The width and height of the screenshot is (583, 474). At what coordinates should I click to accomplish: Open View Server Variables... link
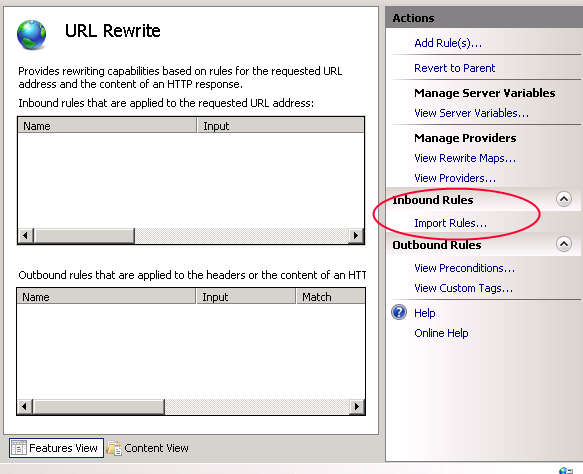coord(471,113)
